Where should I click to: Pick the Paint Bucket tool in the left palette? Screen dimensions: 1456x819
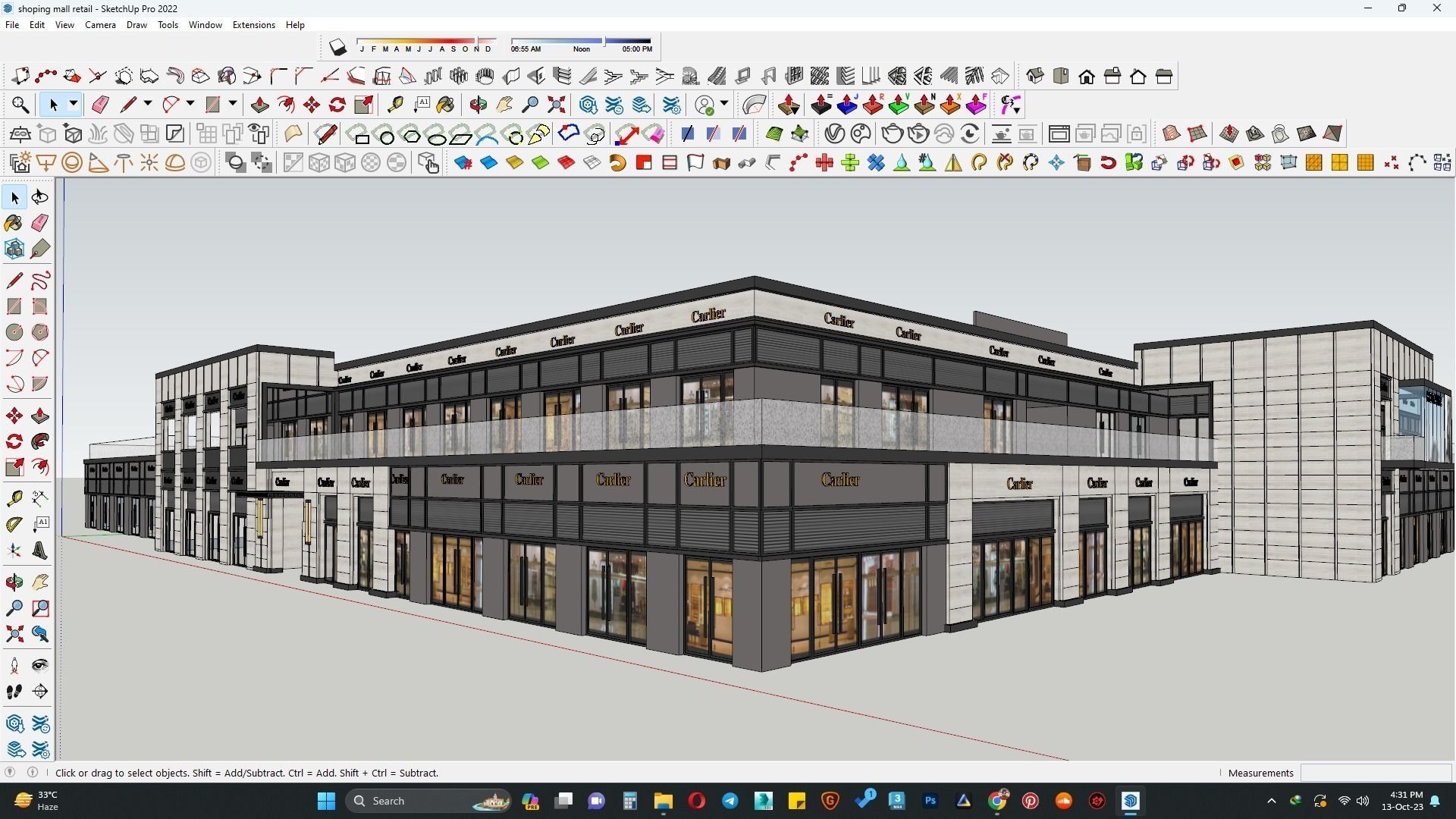tap(14, 223)
